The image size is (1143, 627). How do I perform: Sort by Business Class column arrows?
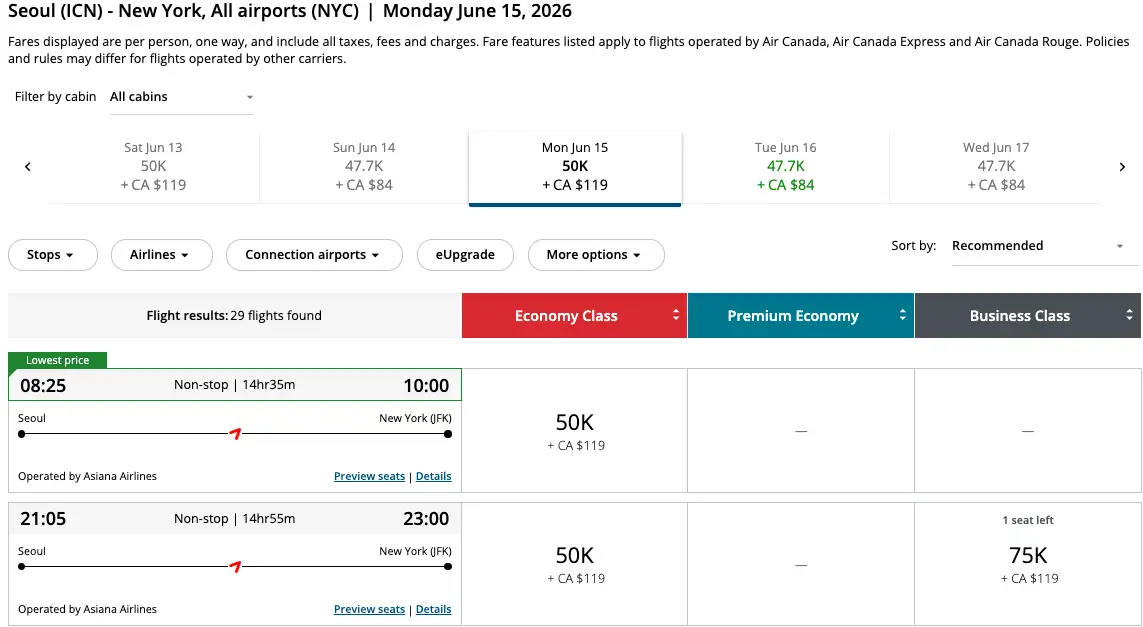click(1129, 315)
